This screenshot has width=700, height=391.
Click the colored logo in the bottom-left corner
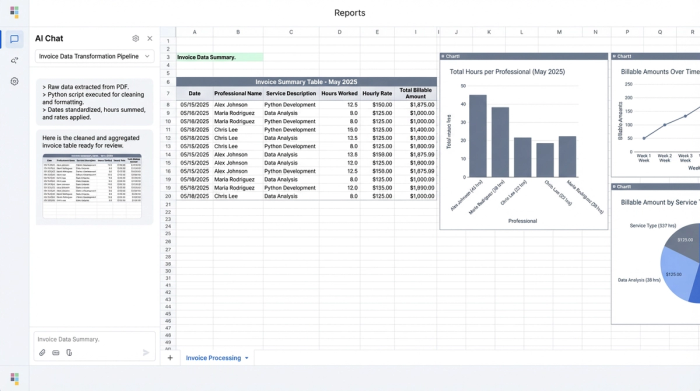click(x=14, y=379)
